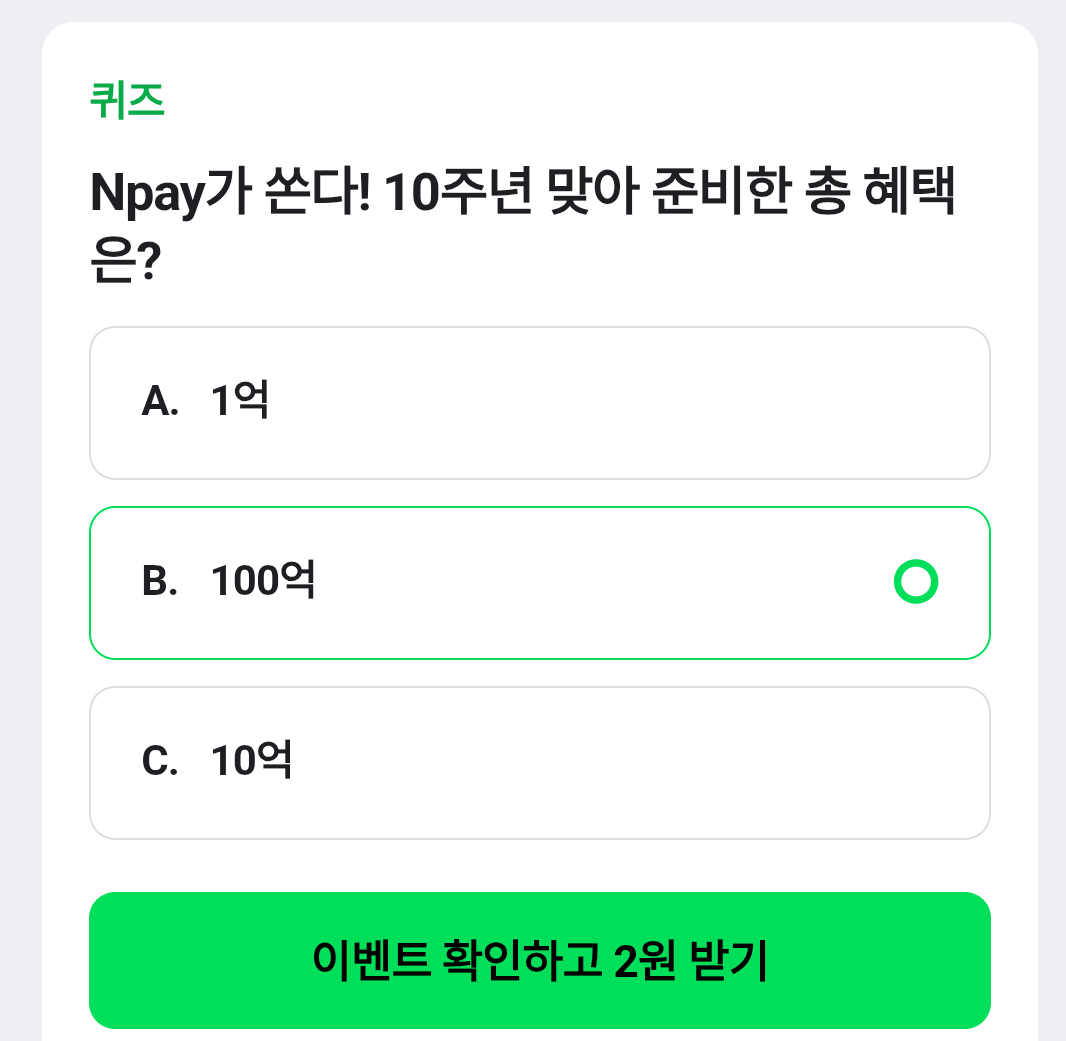Click the green circle indicator on option B

[x=915, y=583]
